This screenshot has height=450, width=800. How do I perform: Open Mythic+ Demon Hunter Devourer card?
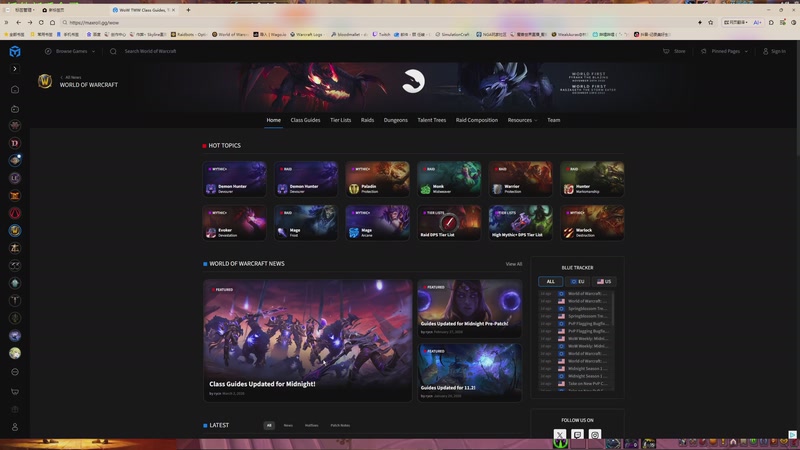coord(235,179)
